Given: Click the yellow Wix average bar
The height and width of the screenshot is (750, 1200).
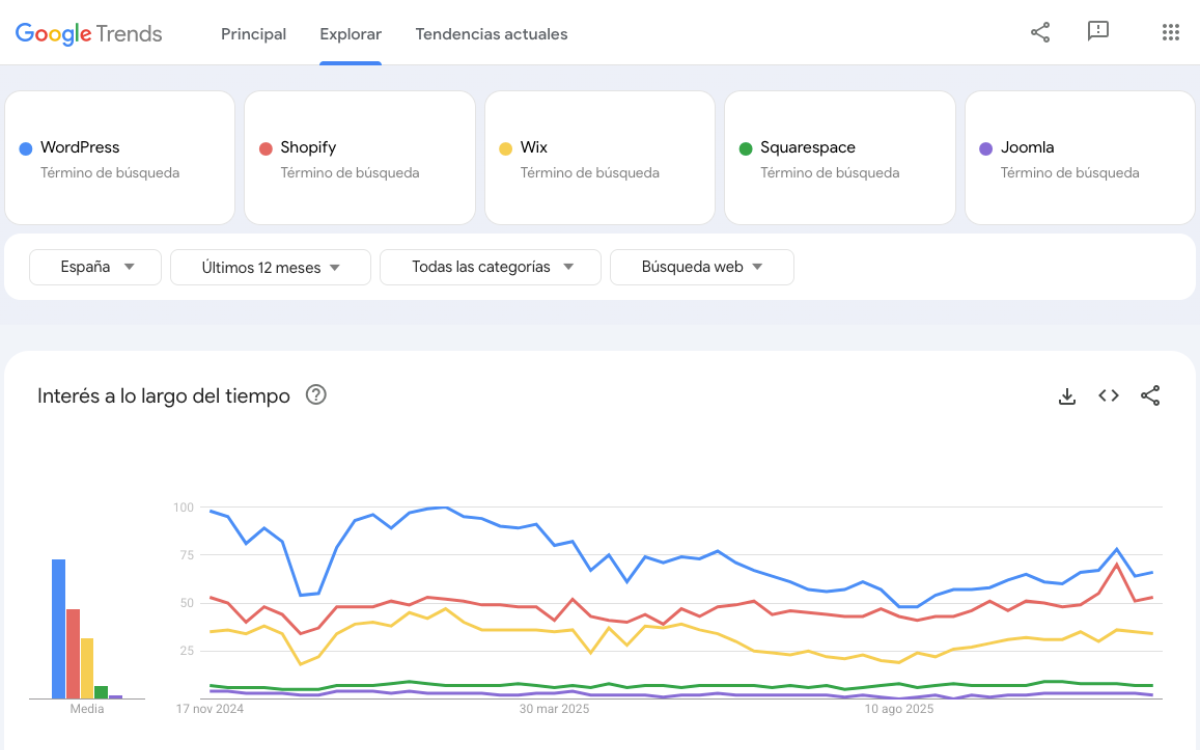Looking at the screenshot, I should 87,668.
